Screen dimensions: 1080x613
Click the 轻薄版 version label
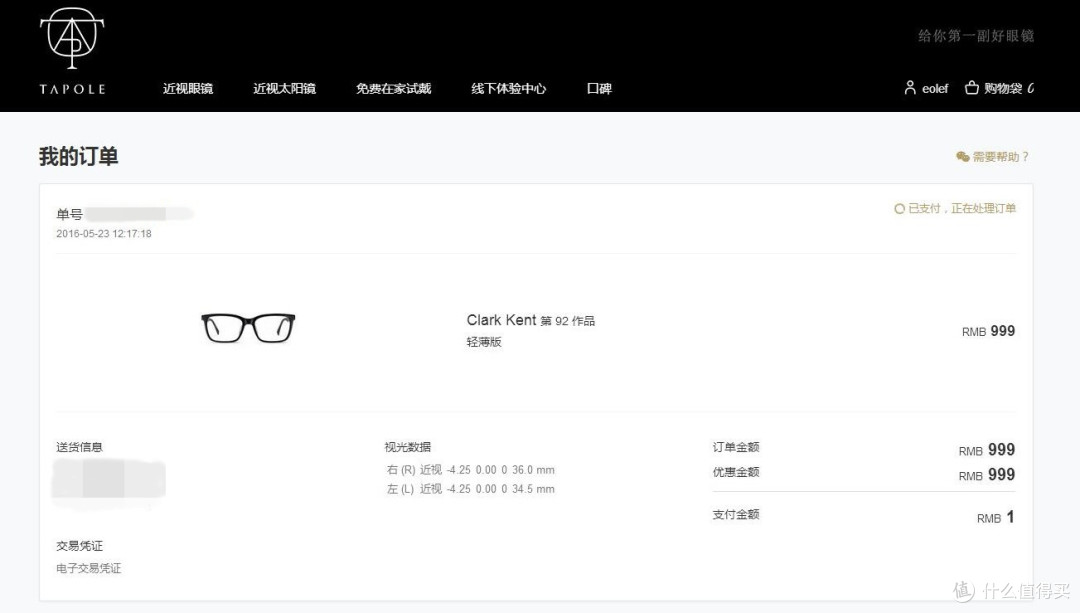484,342
